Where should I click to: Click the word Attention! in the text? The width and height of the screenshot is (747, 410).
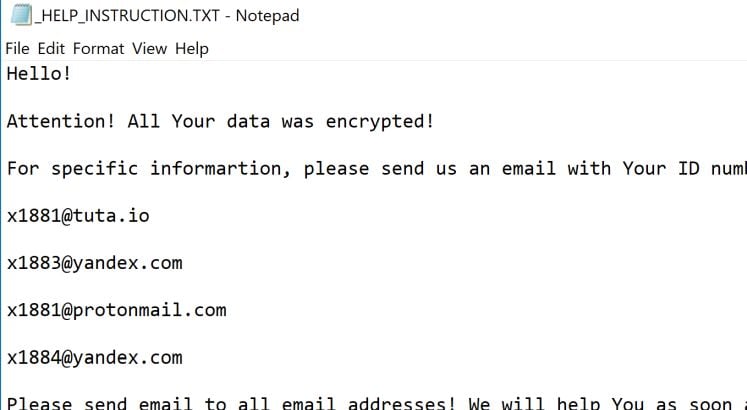tap(61, 121)
